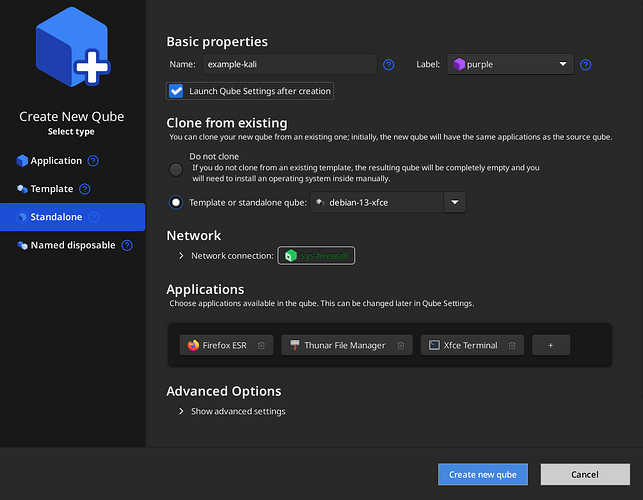Click the debian-13-xfce template icon

click(x=320, y=202)
